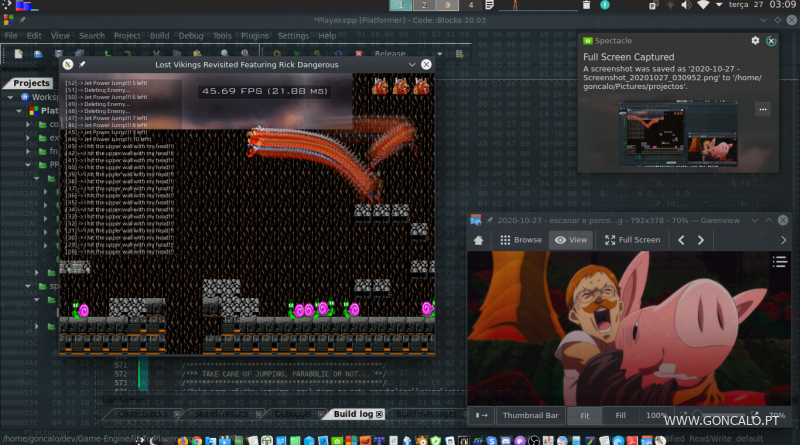Toggle Gwenview sidebar arrow button
Image resolution: width=800 pixels, height=445 pixels.
pyautogui.click(x=482, y=415)
